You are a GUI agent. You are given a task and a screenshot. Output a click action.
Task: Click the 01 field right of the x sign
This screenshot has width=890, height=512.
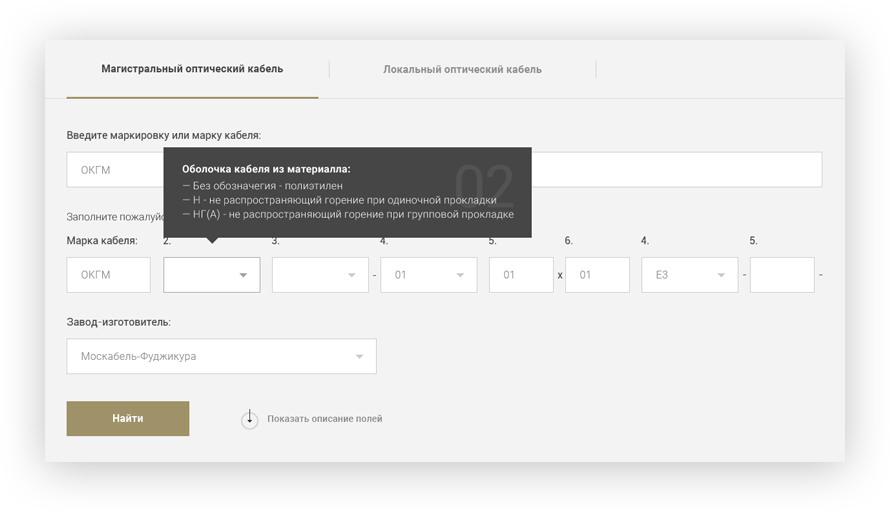pos(597,275)
